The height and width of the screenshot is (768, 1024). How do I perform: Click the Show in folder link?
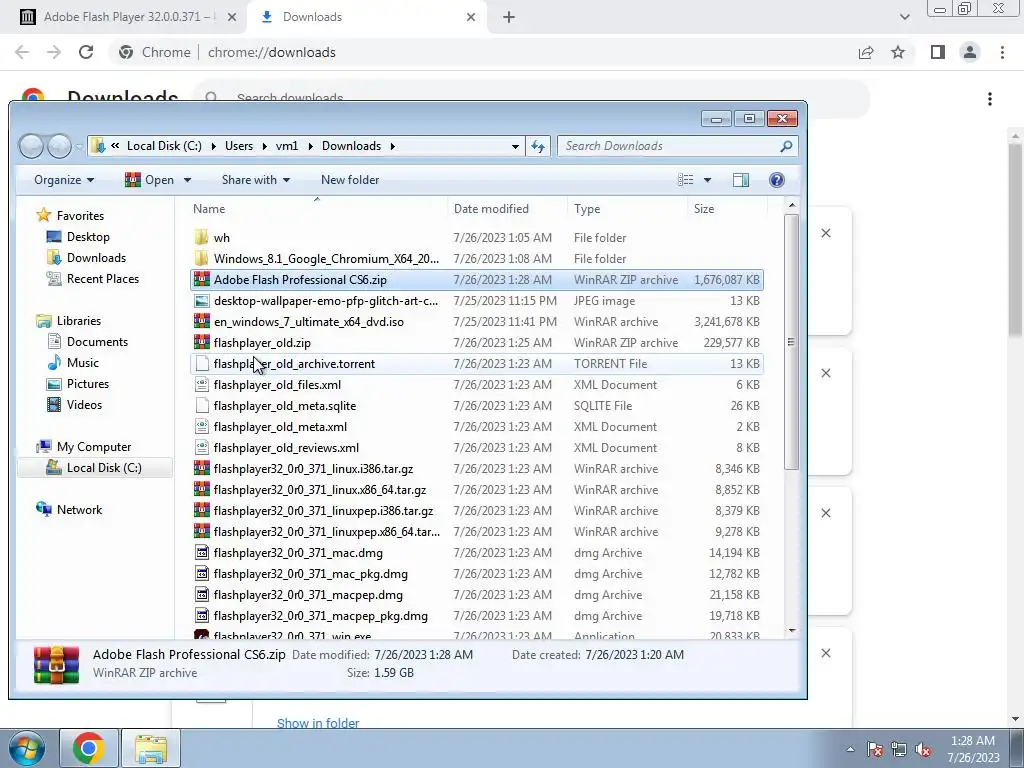(318, 723)
